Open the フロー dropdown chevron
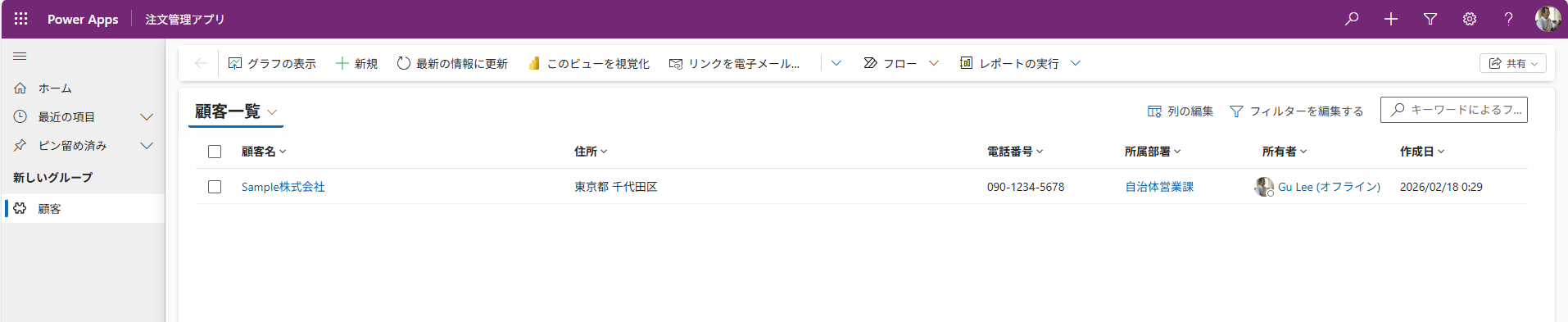Viewport: 1568px width, 322px height. [x=934, y=63]
